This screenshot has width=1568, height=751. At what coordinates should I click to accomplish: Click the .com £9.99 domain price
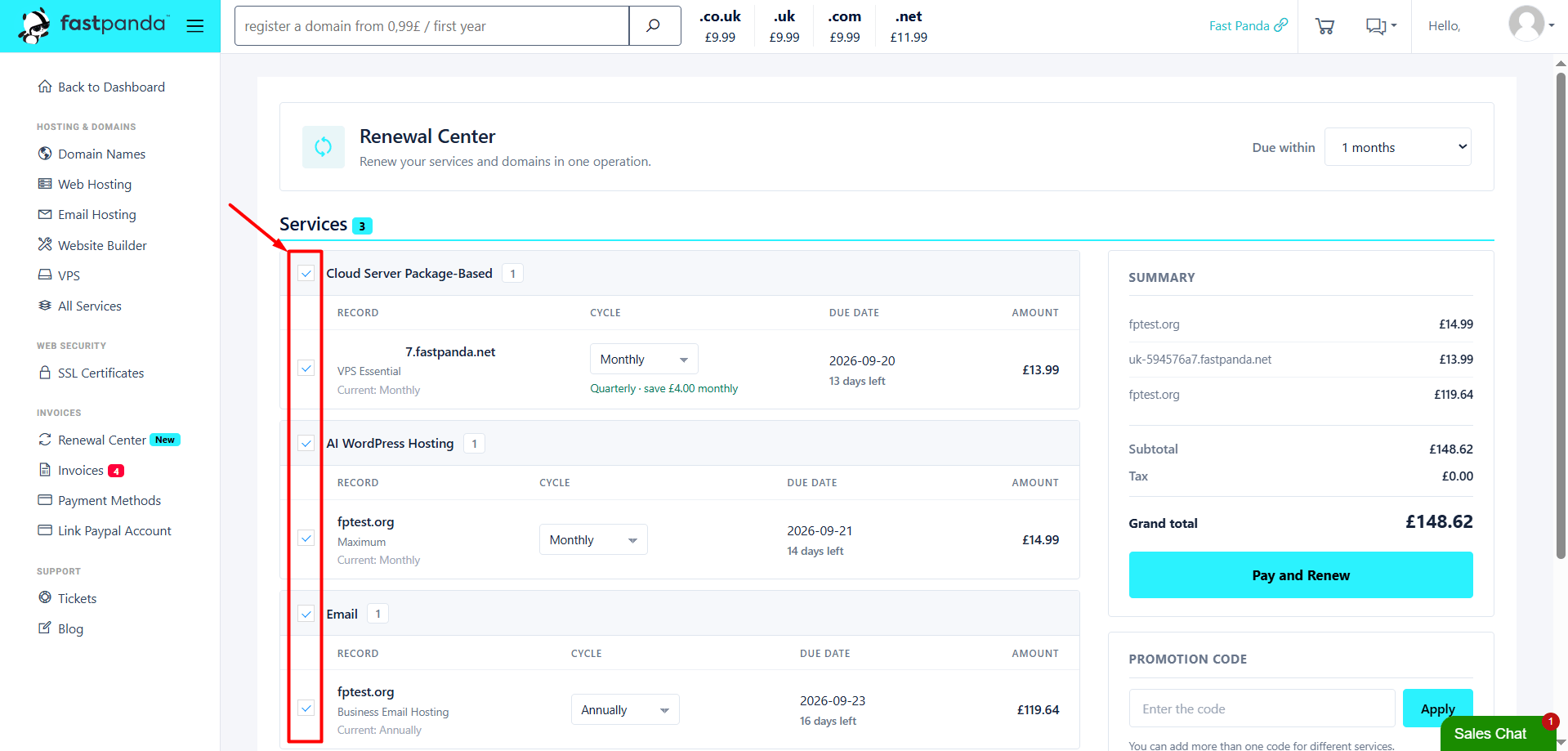pos(844,26)
